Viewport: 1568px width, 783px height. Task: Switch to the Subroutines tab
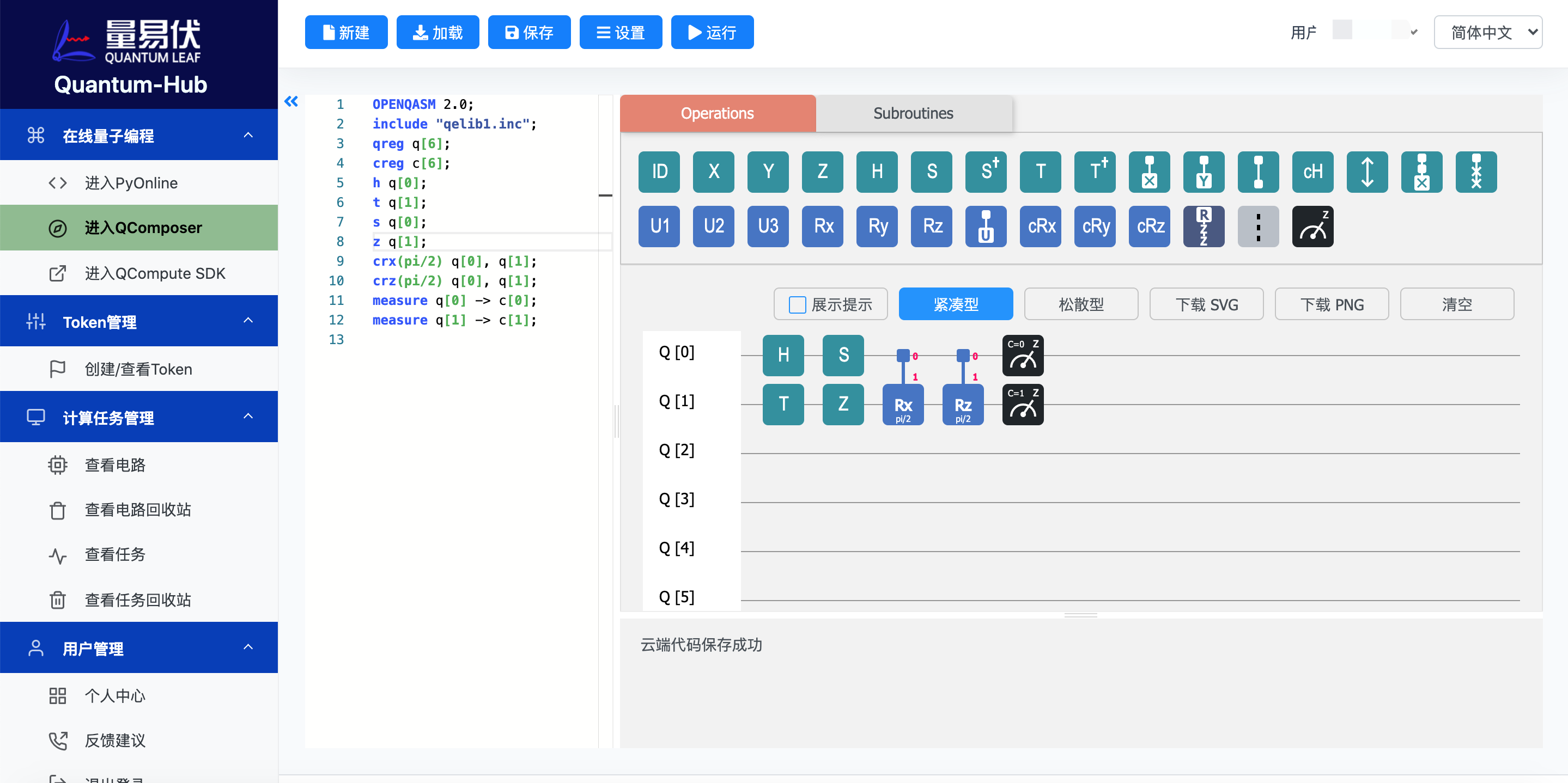tap(913, 113)
